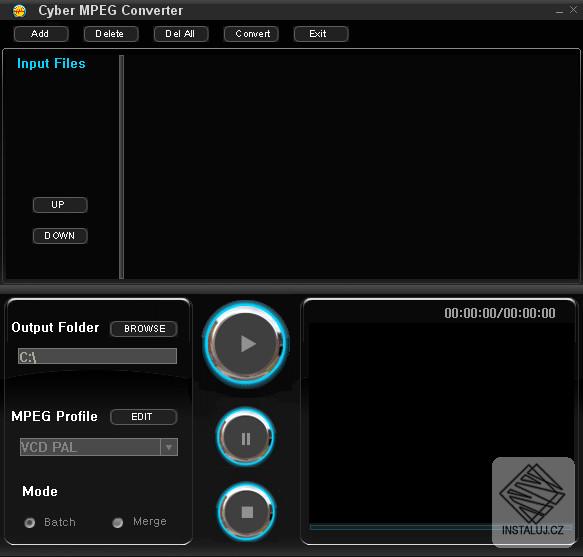Click the output folder path field

pyautogui.click(x=97, y=356)
